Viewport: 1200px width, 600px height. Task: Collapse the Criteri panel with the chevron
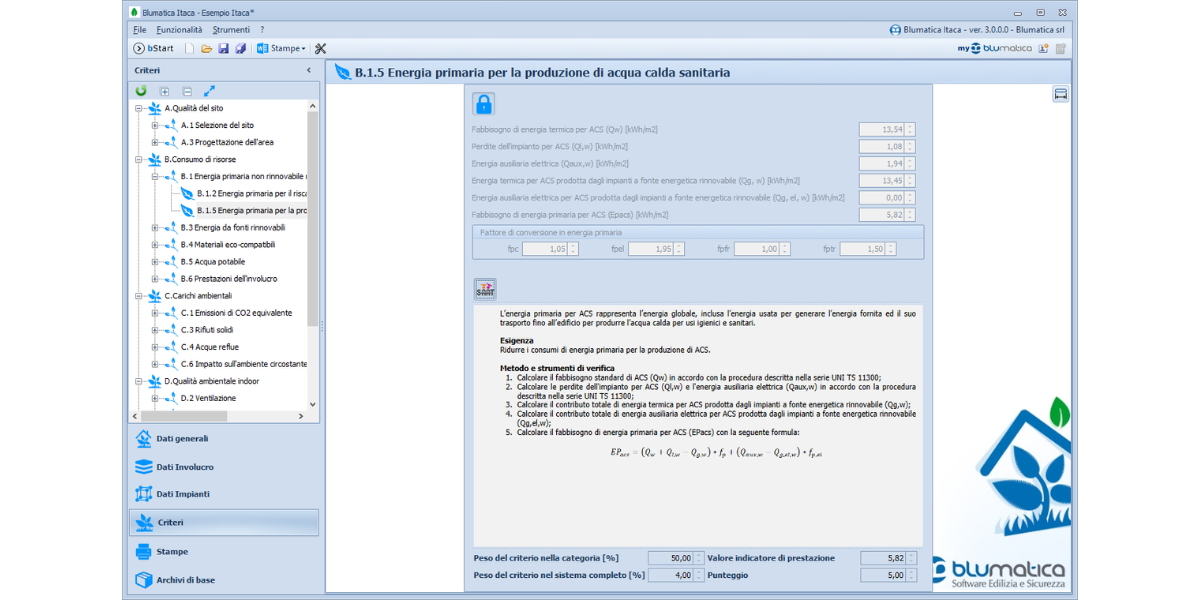(x=309, y=70)
